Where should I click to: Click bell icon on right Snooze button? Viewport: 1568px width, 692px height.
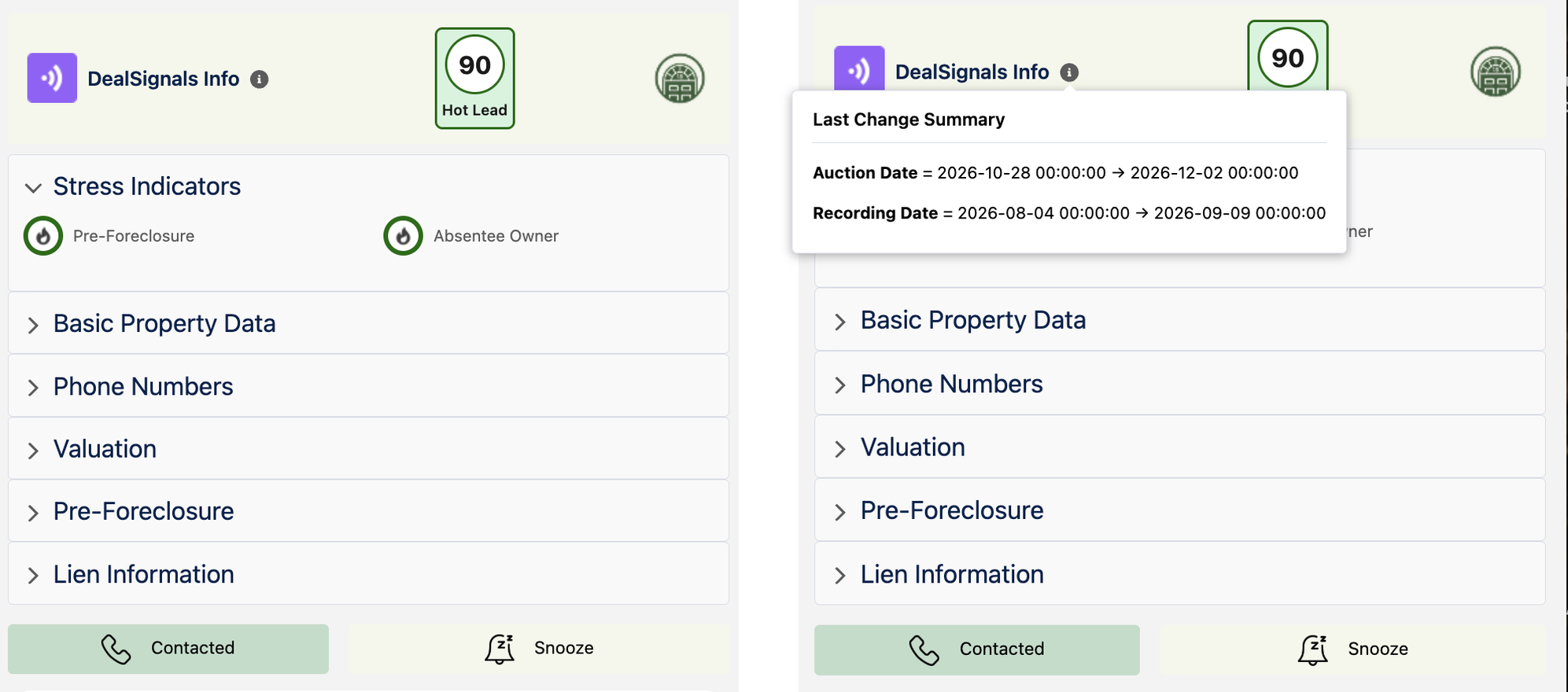tap(1313, 650)
